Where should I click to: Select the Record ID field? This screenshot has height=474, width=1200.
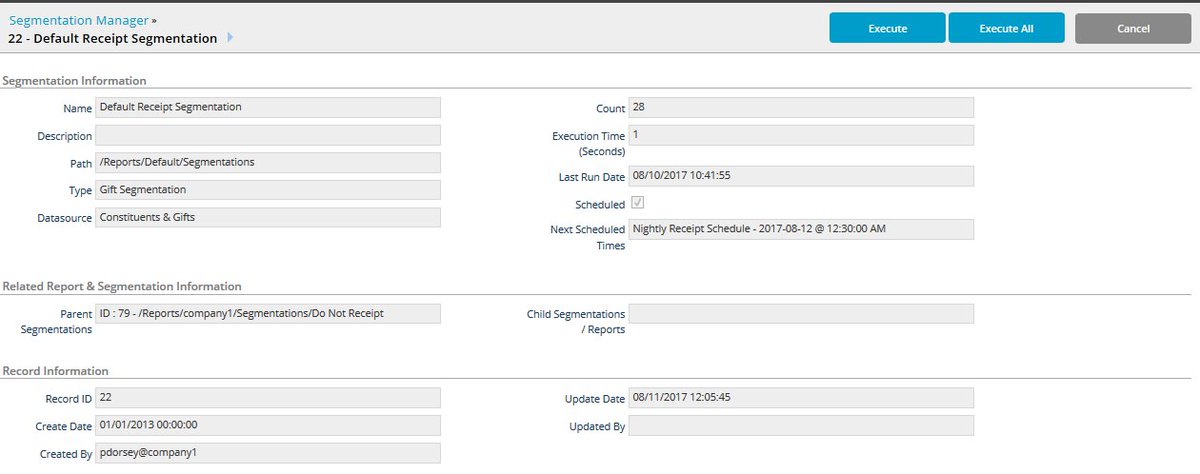[x=268, y=398]
